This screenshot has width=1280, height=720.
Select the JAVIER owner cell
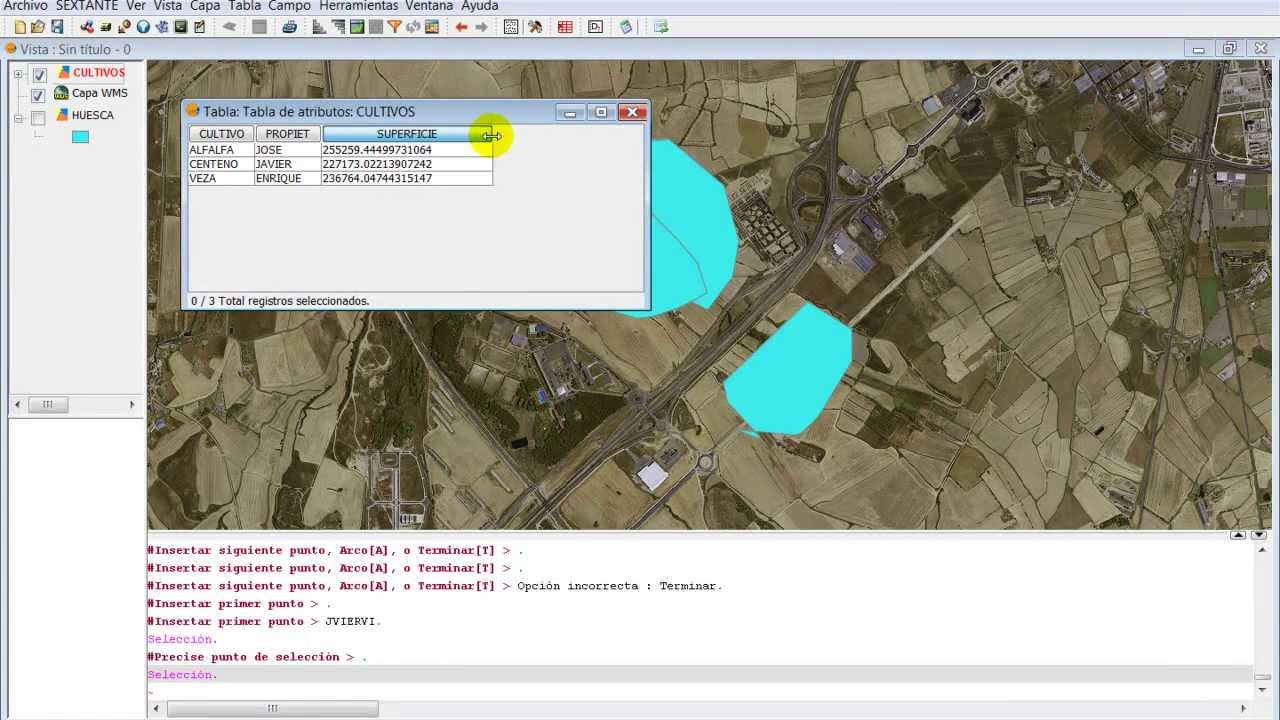[x=288, y=164]
